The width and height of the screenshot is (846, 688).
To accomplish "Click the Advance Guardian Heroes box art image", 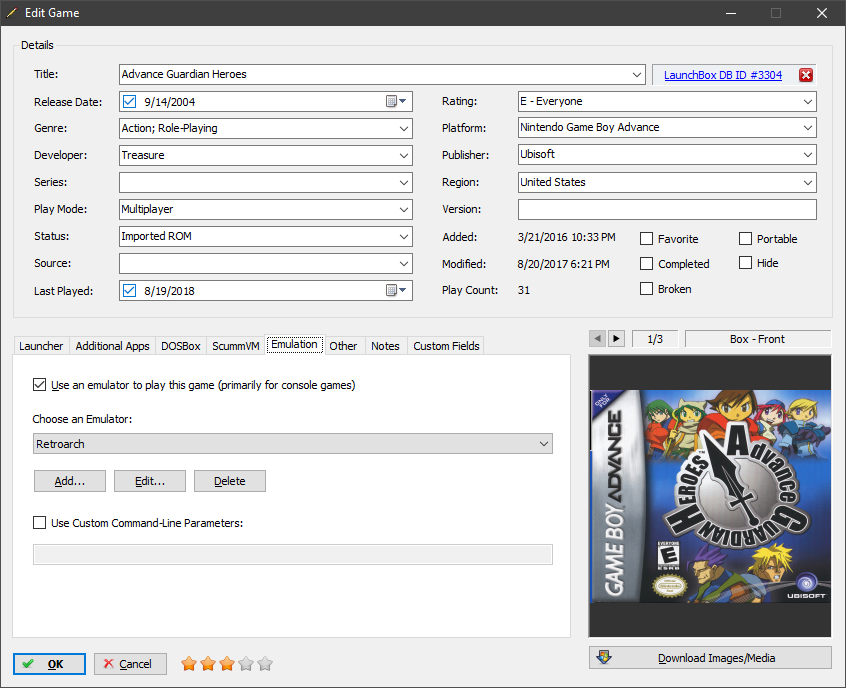I will (x=710, y=496).
